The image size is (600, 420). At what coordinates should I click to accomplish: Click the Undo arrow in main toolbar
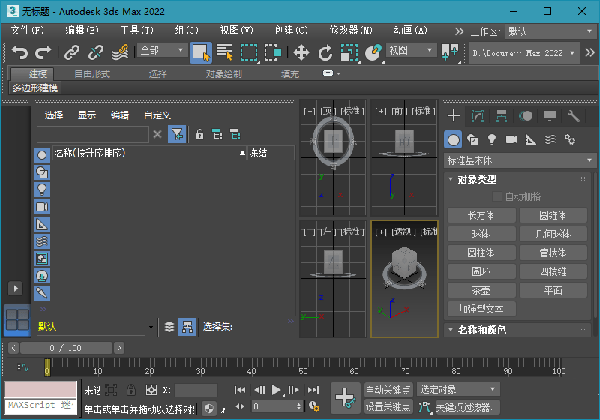click(19, 52)
